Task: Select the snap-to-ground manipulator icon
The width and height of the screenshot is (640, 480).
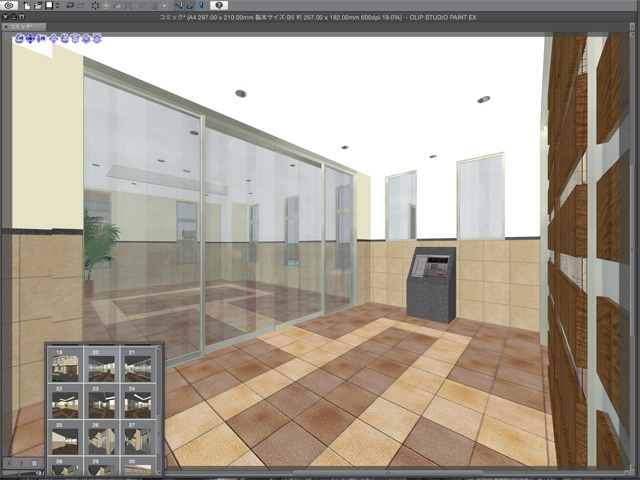Action: click(x=97, y=39)
